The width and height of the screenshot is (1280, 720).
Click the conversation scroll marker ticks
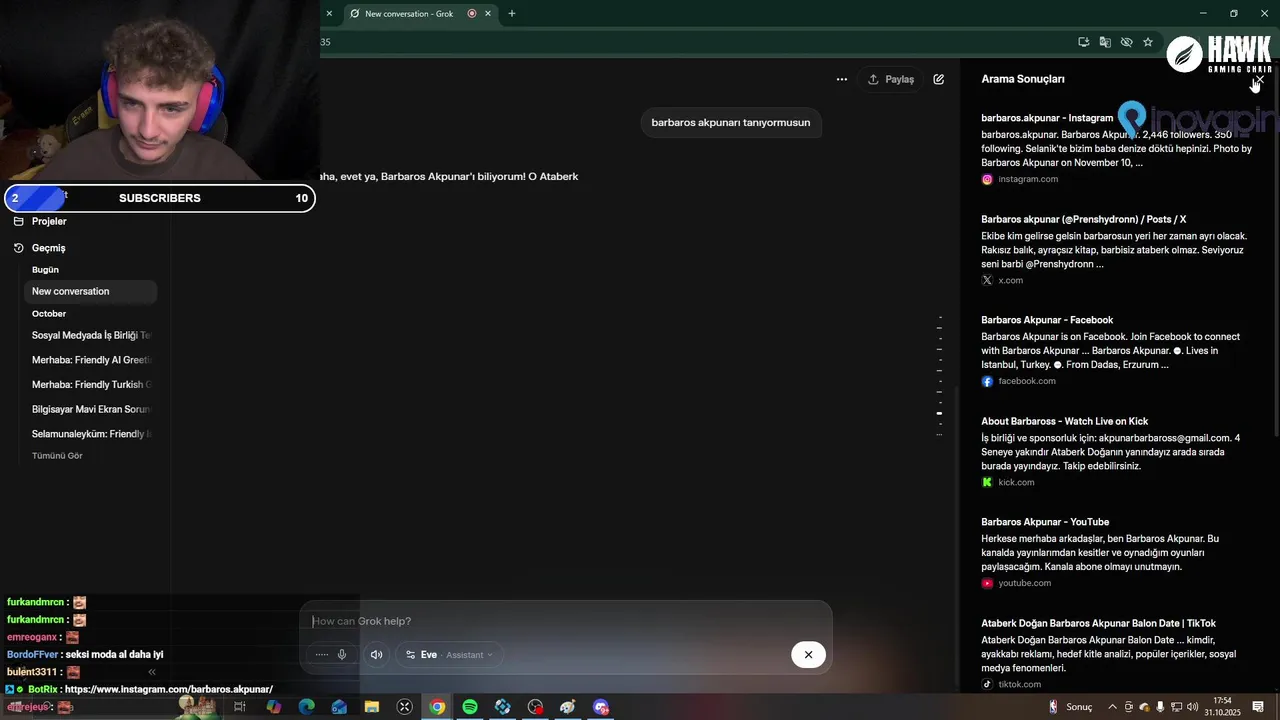(939, 377)
